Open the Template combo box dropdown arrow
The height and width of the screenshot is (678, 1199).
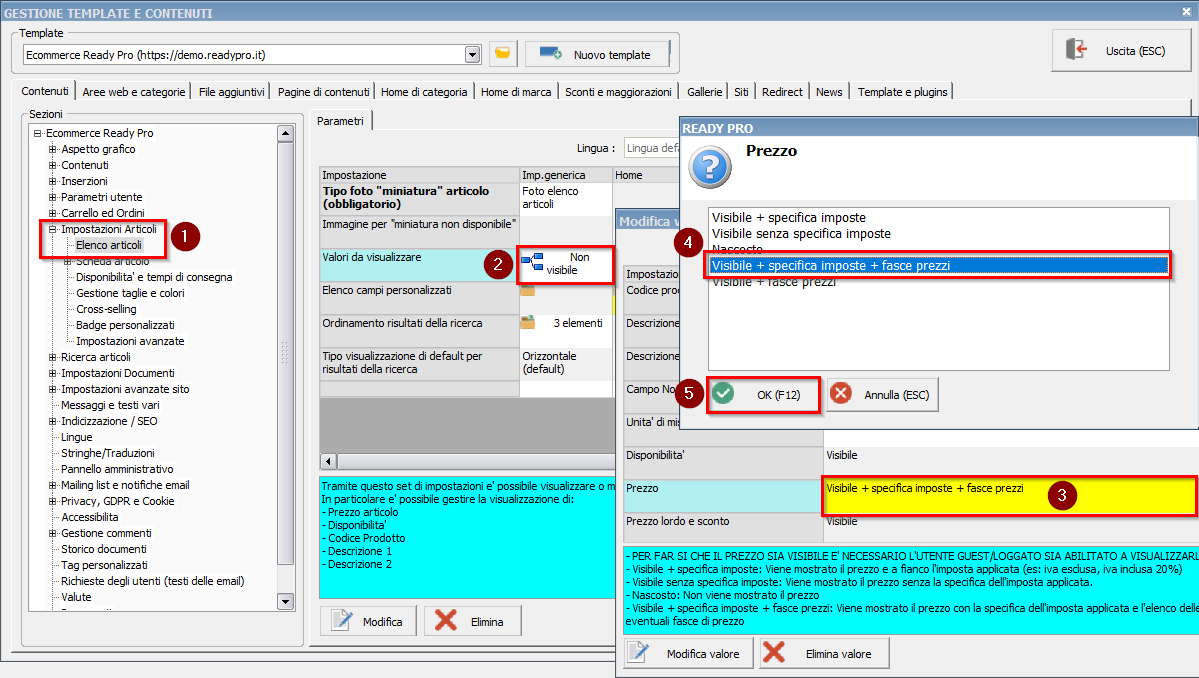tap(473, 54)
